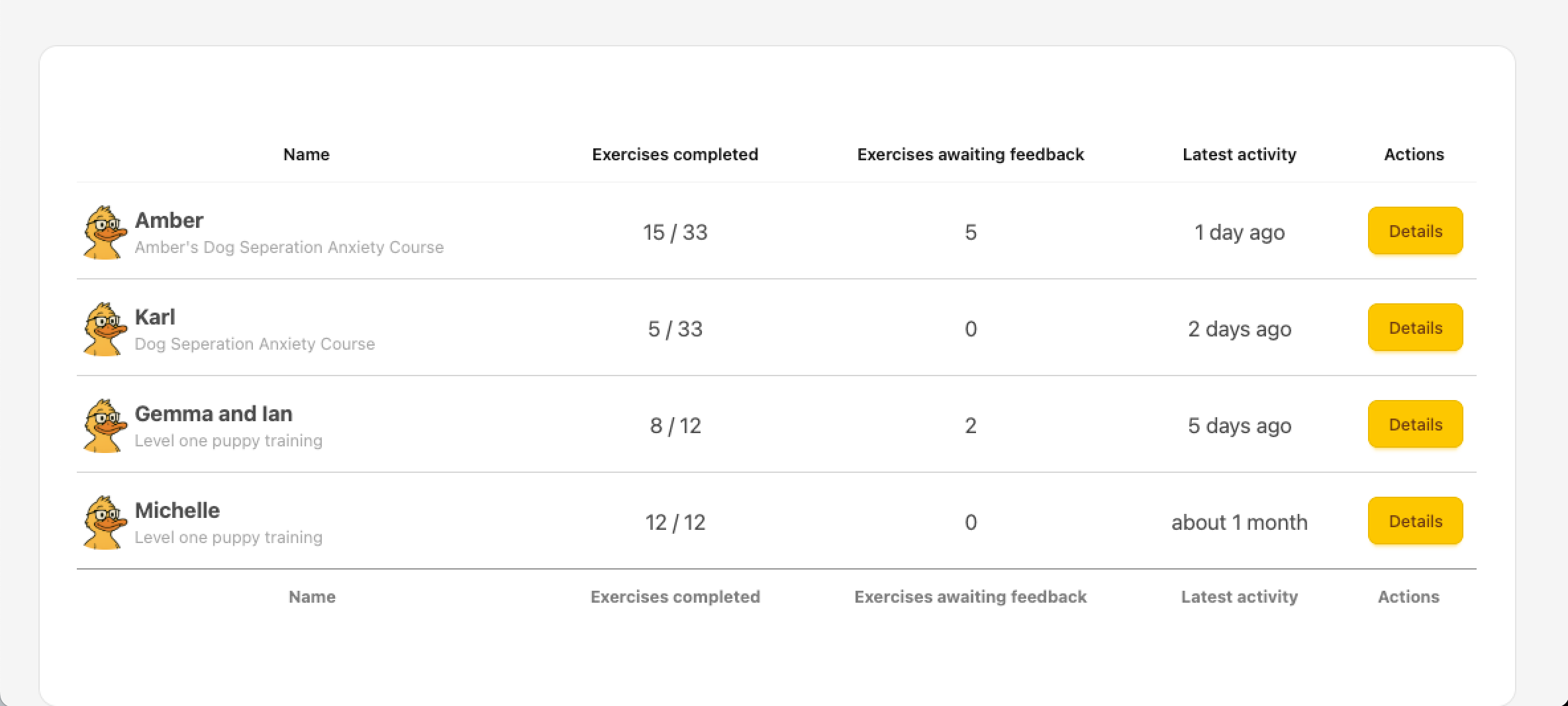Open Details for Karl
The height and width of the screenshot is (706, 1568).
1415,328
